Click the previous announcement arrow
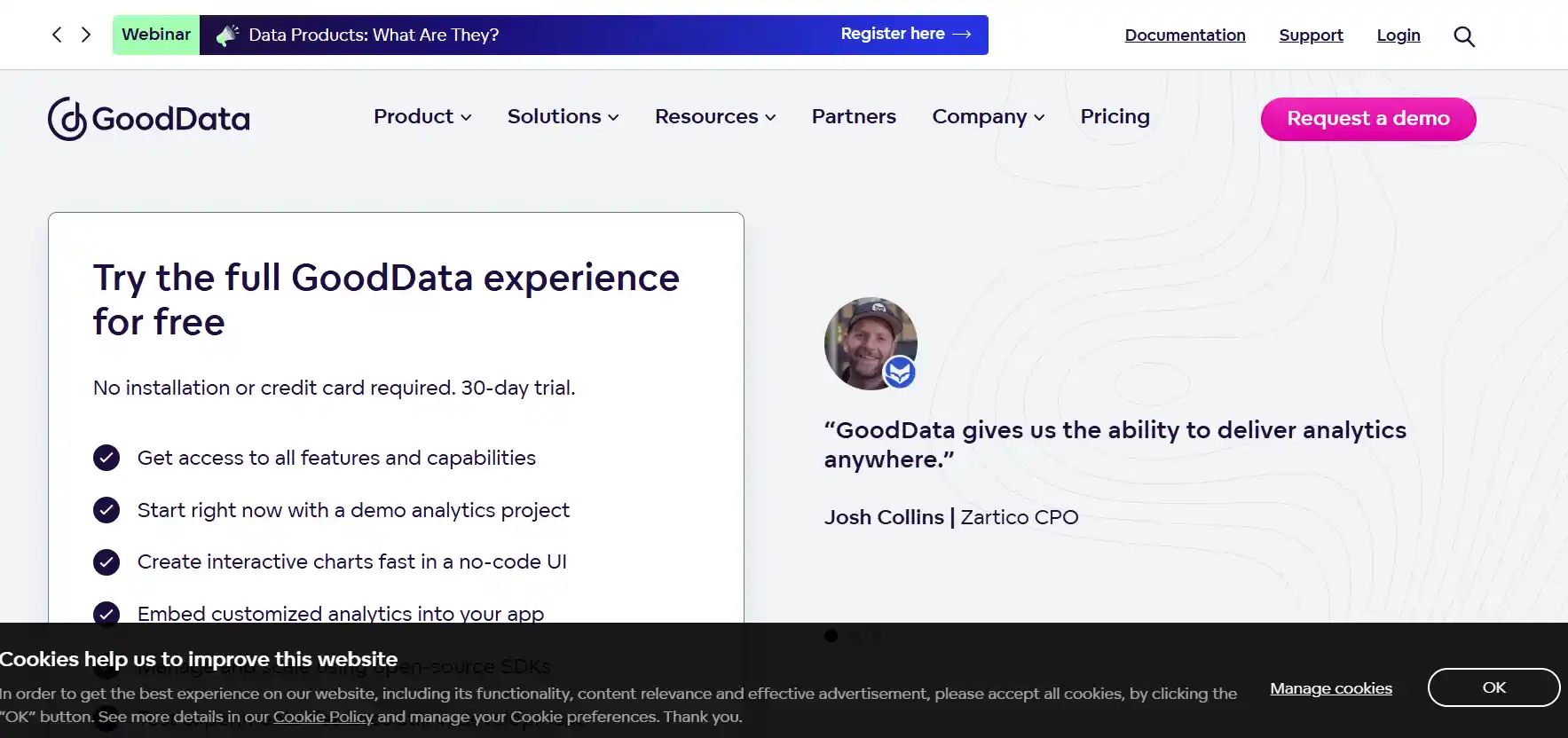The width and height of the screenshot is (1568, 738). 57,35
